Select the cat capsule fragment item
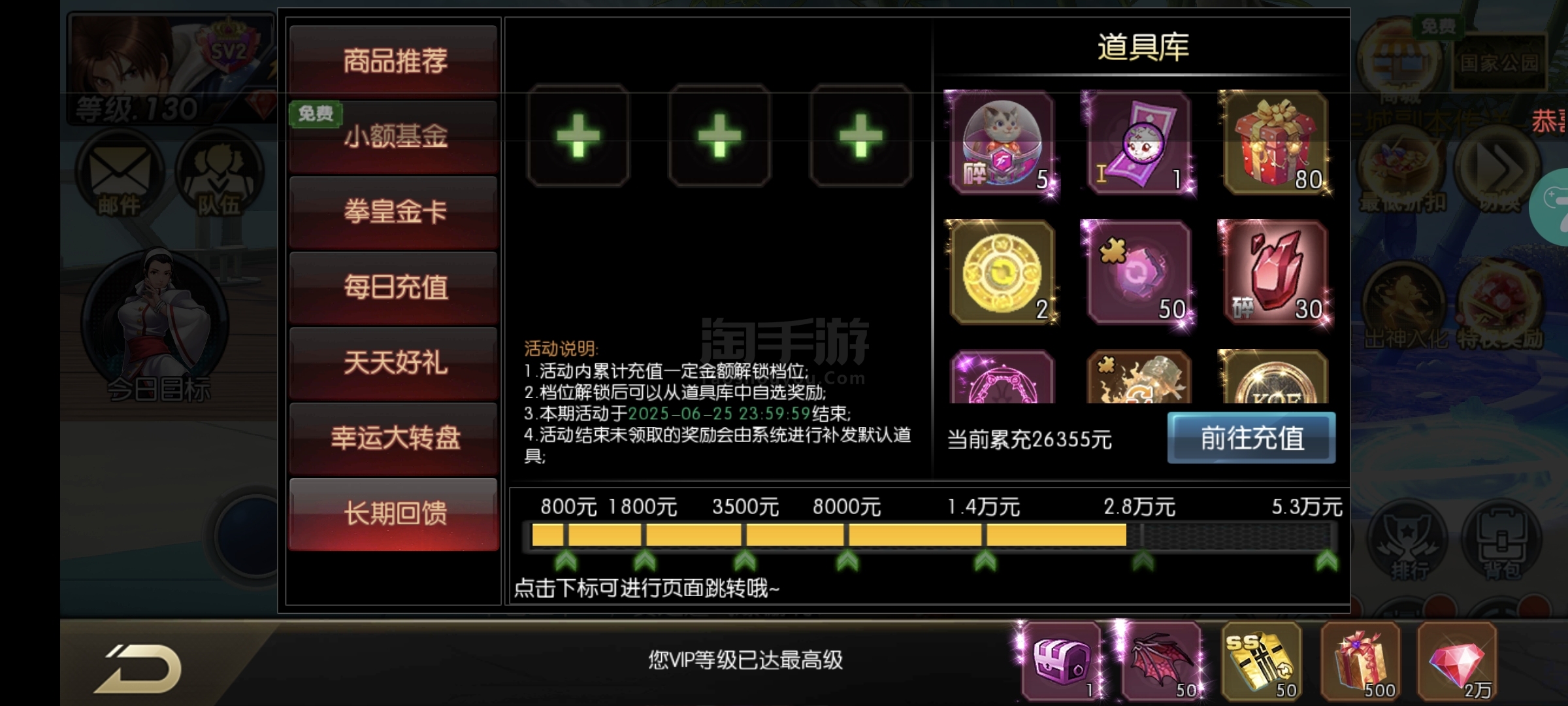Screen dimensions: 1568x706 coord(1000,143)
